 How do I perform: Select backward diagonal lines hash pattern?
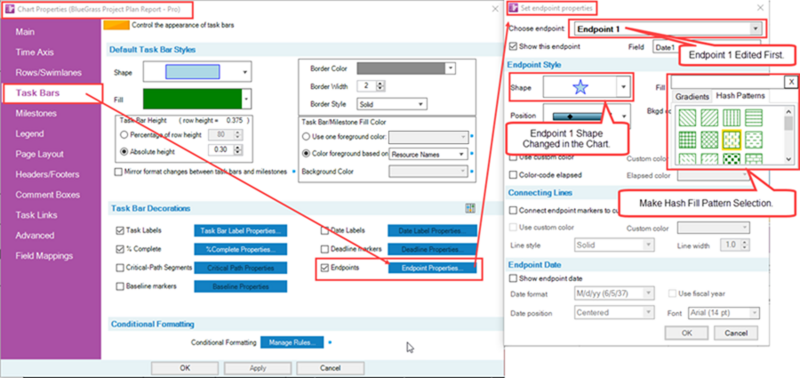coord(686,117)
